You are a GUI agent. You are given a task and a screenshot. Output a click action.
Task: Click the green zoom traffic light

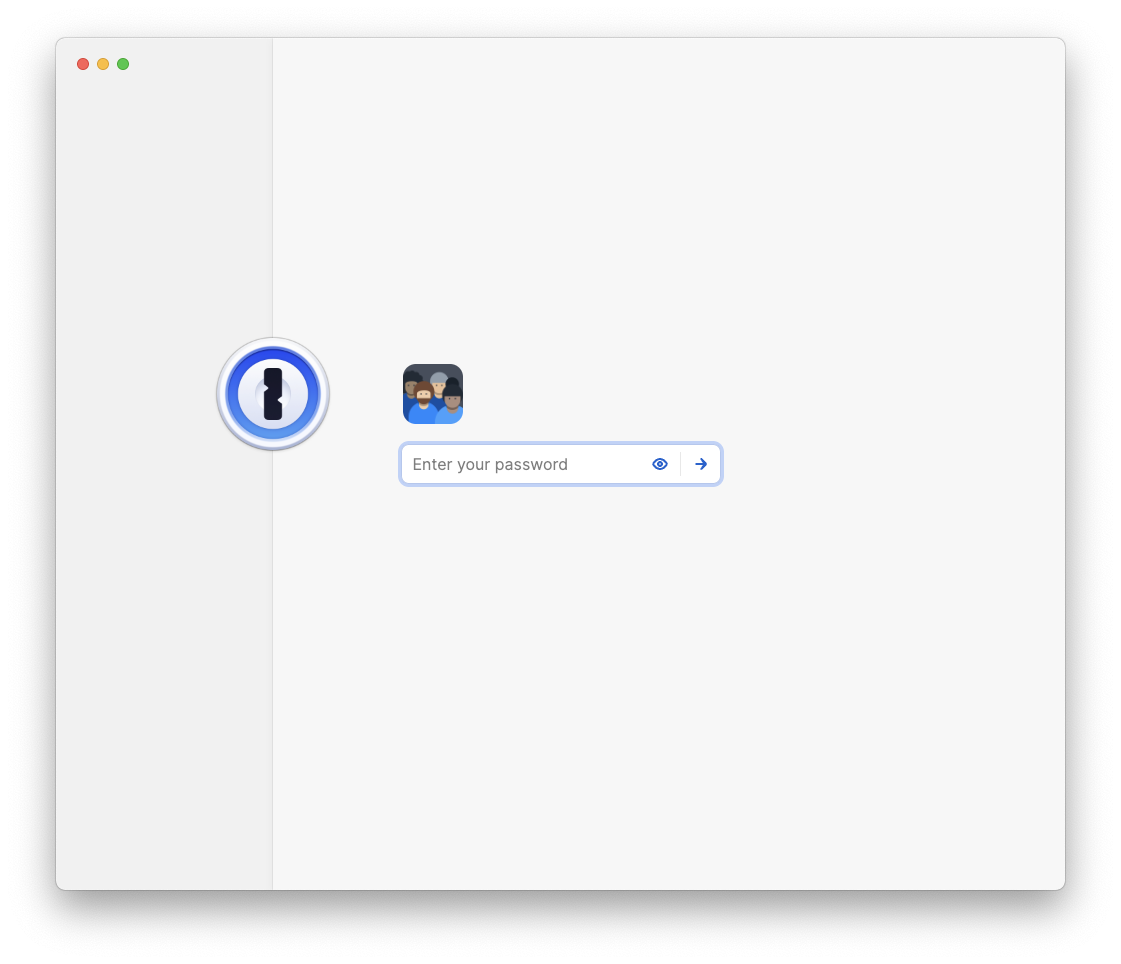123,63
